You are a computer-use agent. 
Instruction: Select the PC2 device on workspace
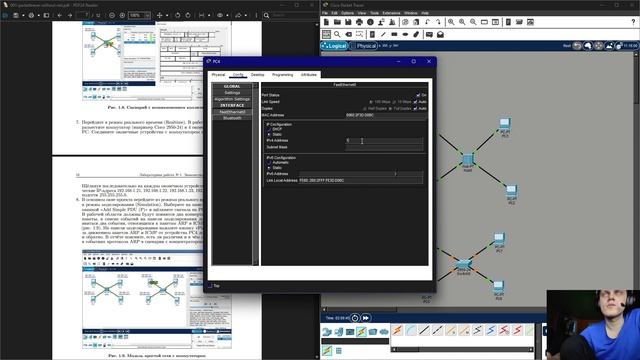pyautogui.click(x=511, y=191)
